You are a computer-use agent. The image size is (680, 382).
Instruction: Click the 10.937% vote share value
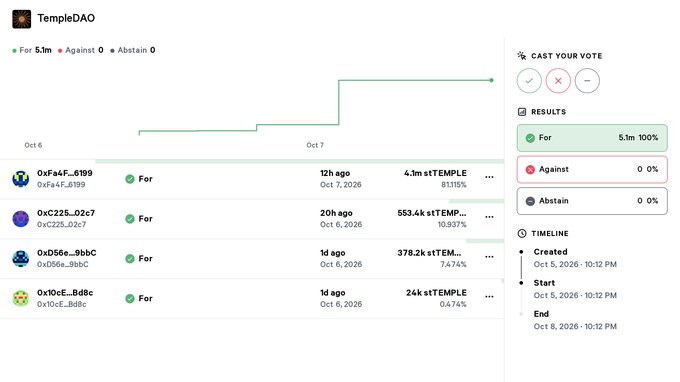pos(452,225)
